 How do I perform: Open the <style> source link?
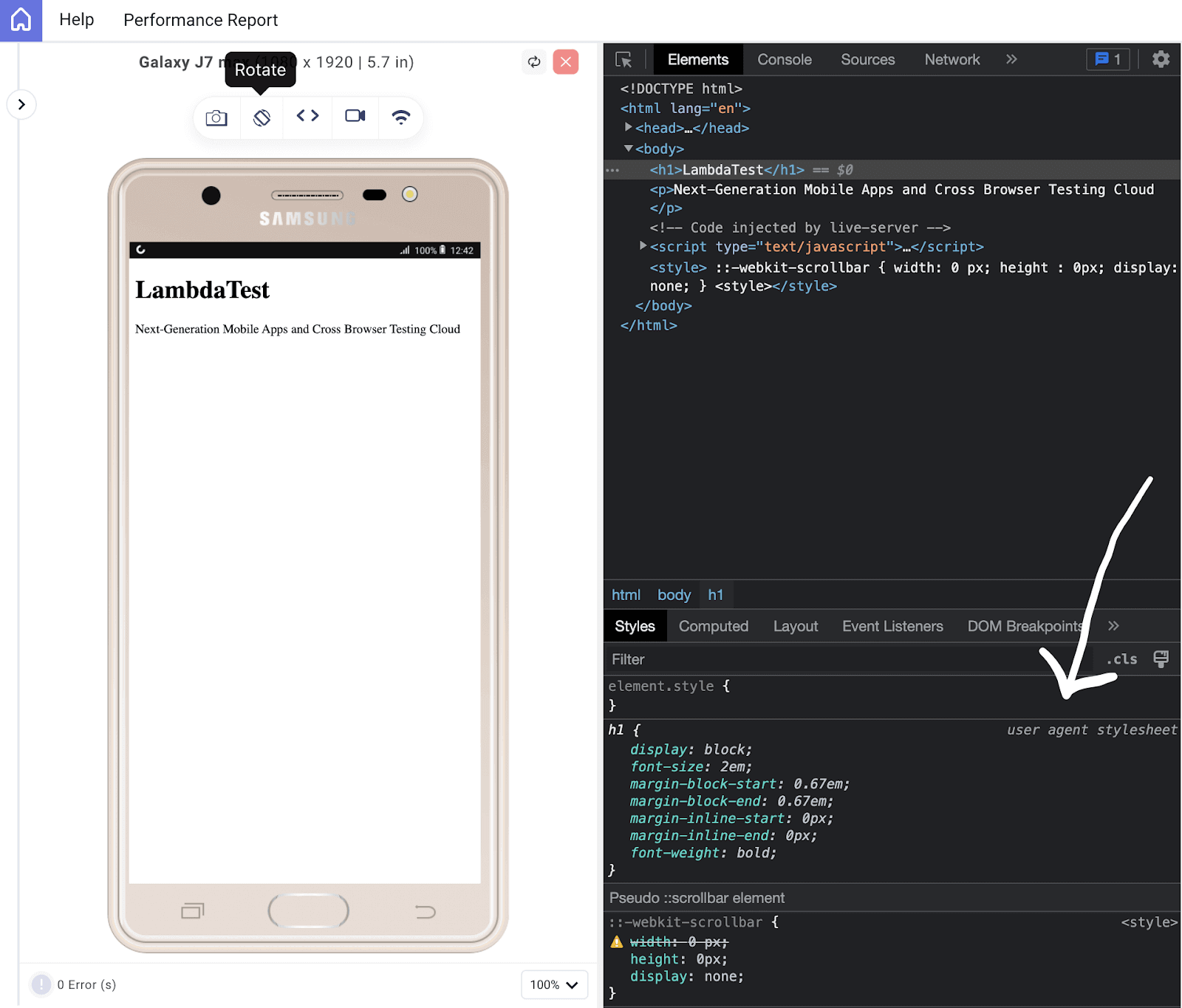tap(1149, 922)
